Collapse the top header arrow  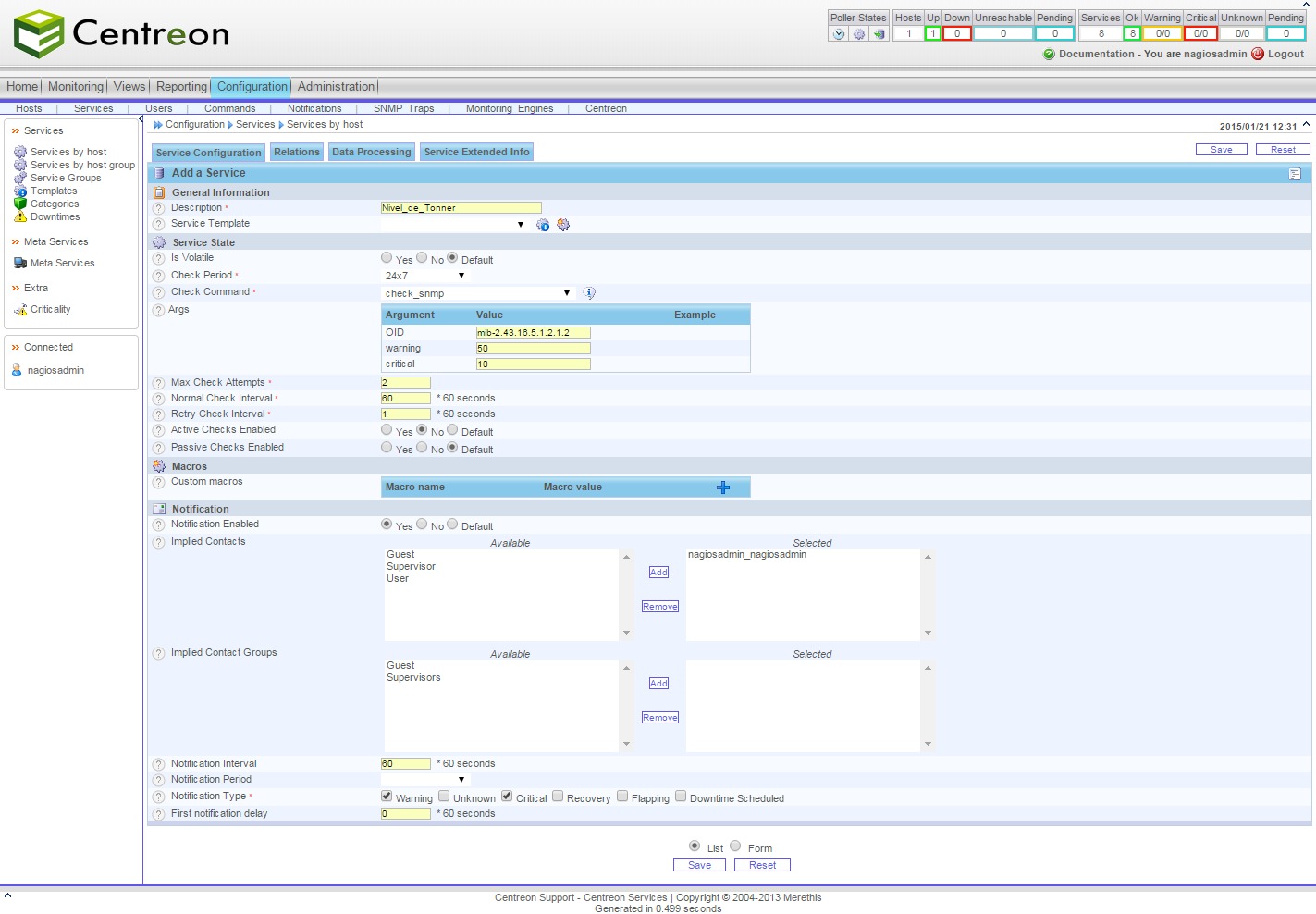[x=1306, y=5]
